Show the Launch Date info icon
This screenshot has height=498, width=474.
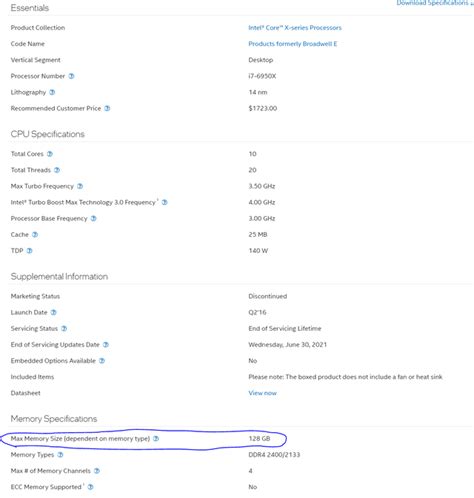coord(54,312)
